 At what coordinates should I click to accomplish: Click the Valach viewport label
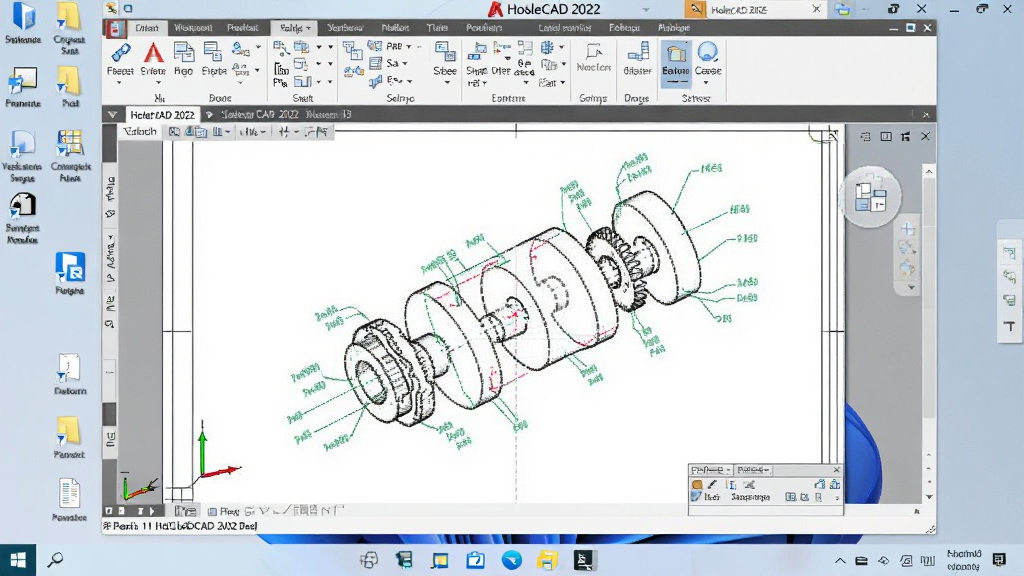pos(140,132)
